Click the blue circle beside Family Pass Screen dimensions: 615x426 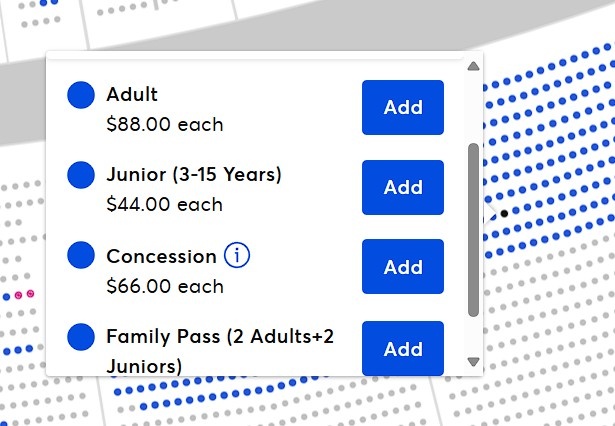tap(81, 337)
